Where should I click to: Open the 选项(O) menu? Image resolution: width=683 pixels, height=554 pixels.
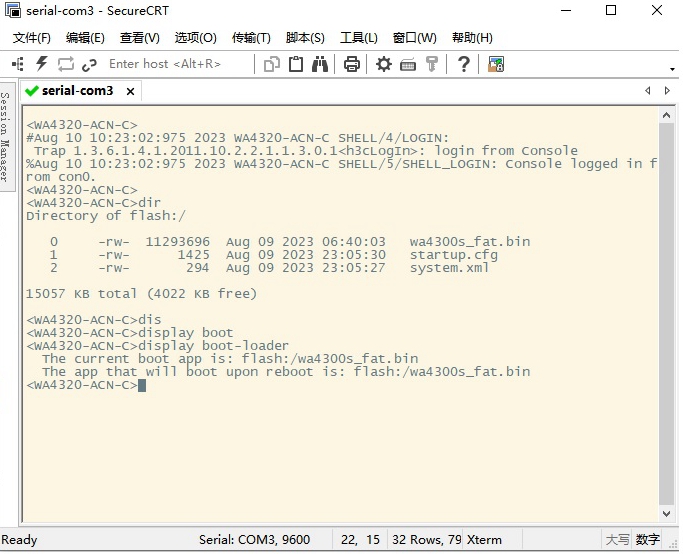[195, 38]
